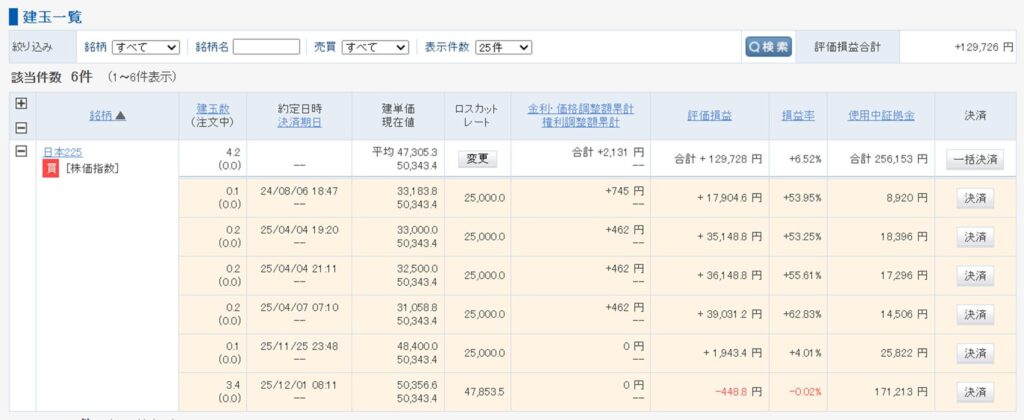Click the red 買 badge icon

click(x=50, y=168)
